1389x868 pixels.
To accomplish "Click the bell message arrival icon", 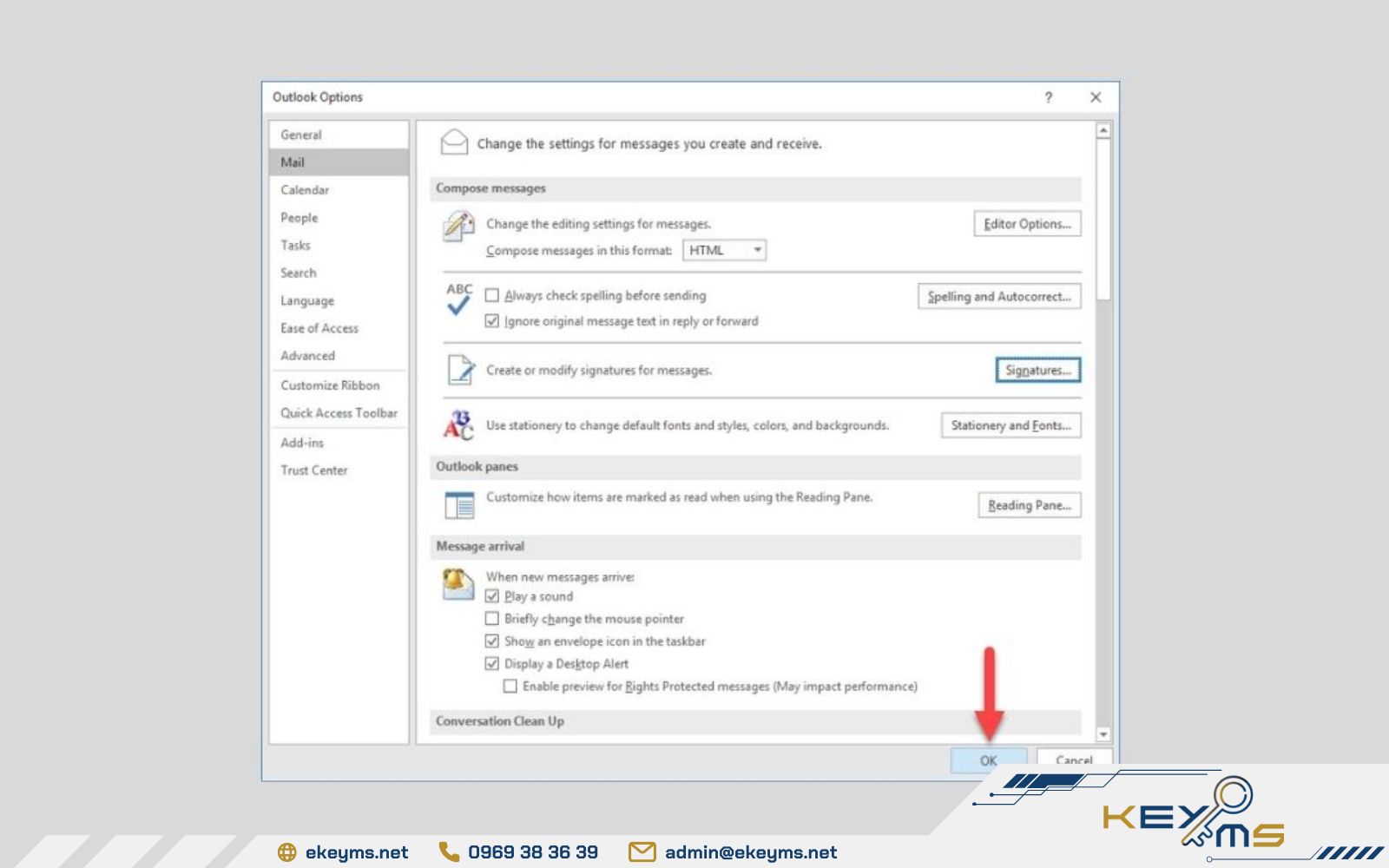I will click(458, 583).
